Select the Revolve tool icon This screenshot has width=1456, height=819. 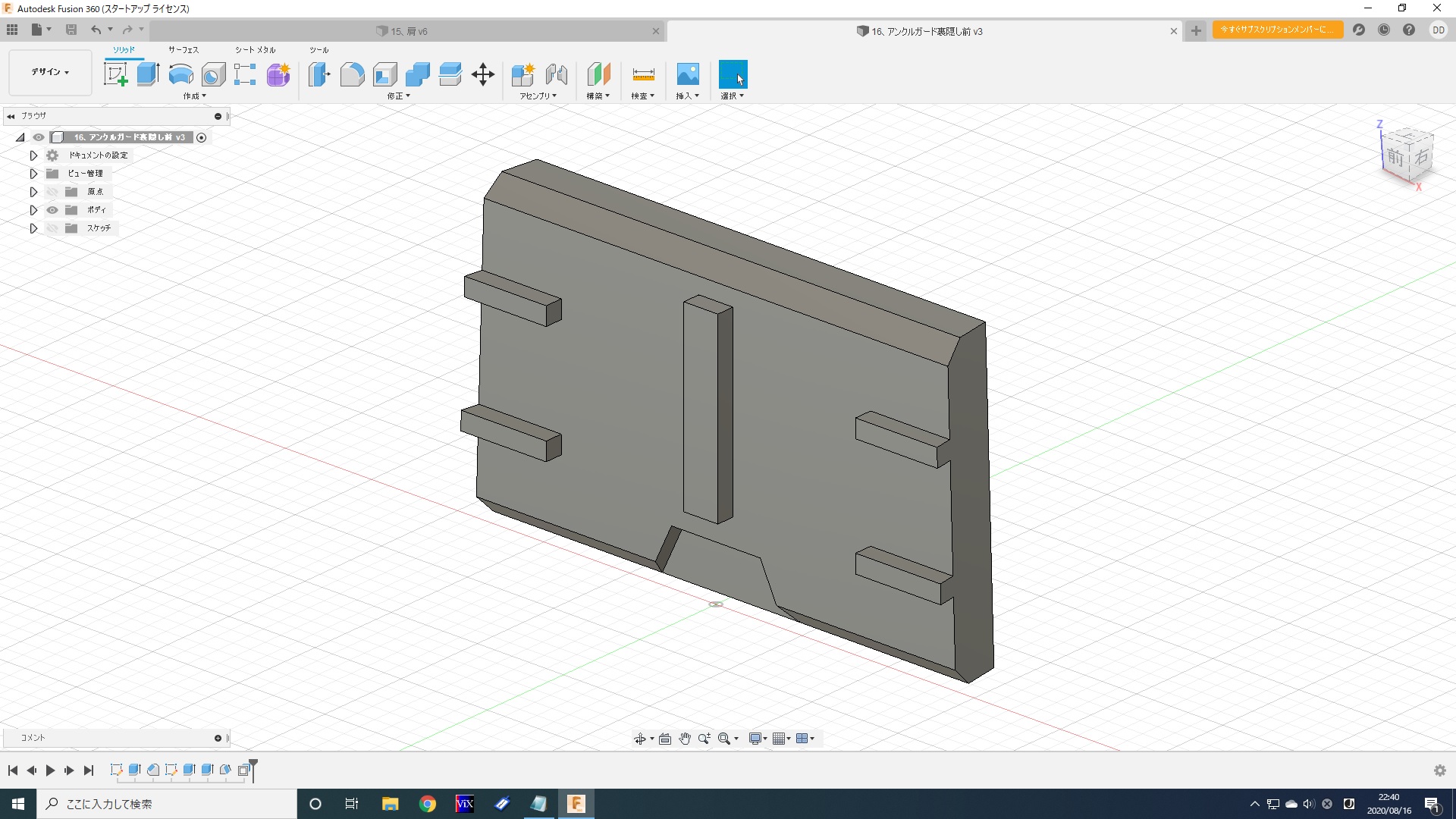coord(180,74)
